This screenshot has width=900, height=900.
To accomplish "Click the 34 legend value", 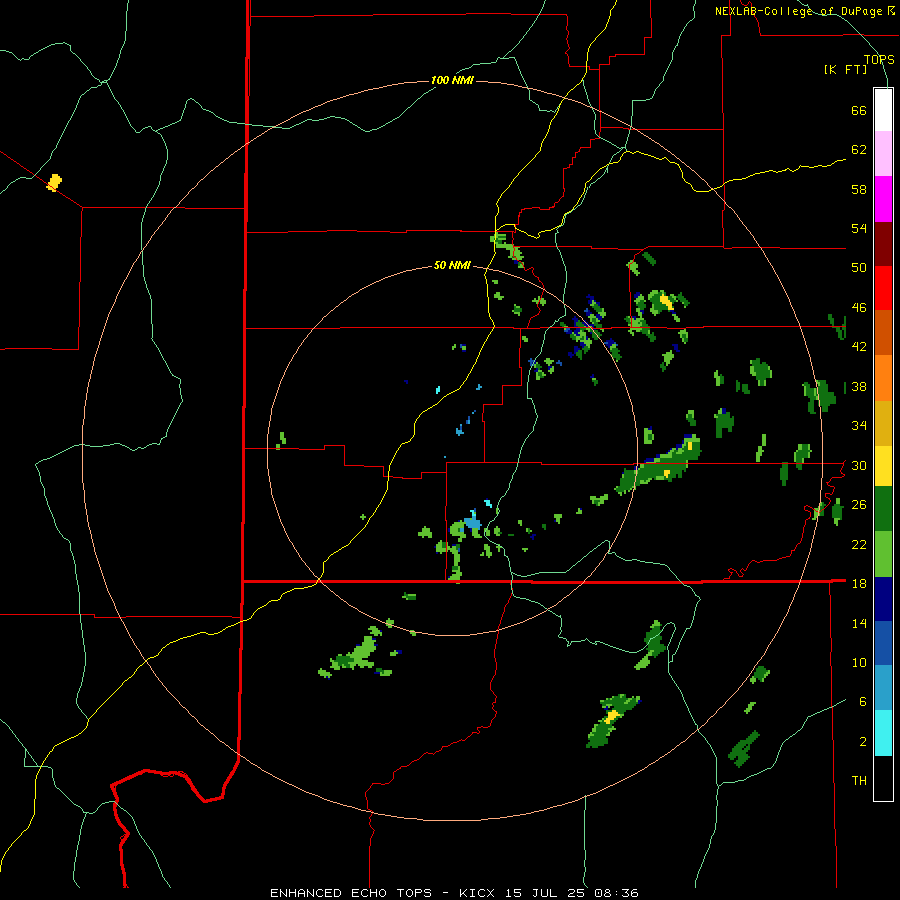I will pyautogui.click(x=859, y=426).
